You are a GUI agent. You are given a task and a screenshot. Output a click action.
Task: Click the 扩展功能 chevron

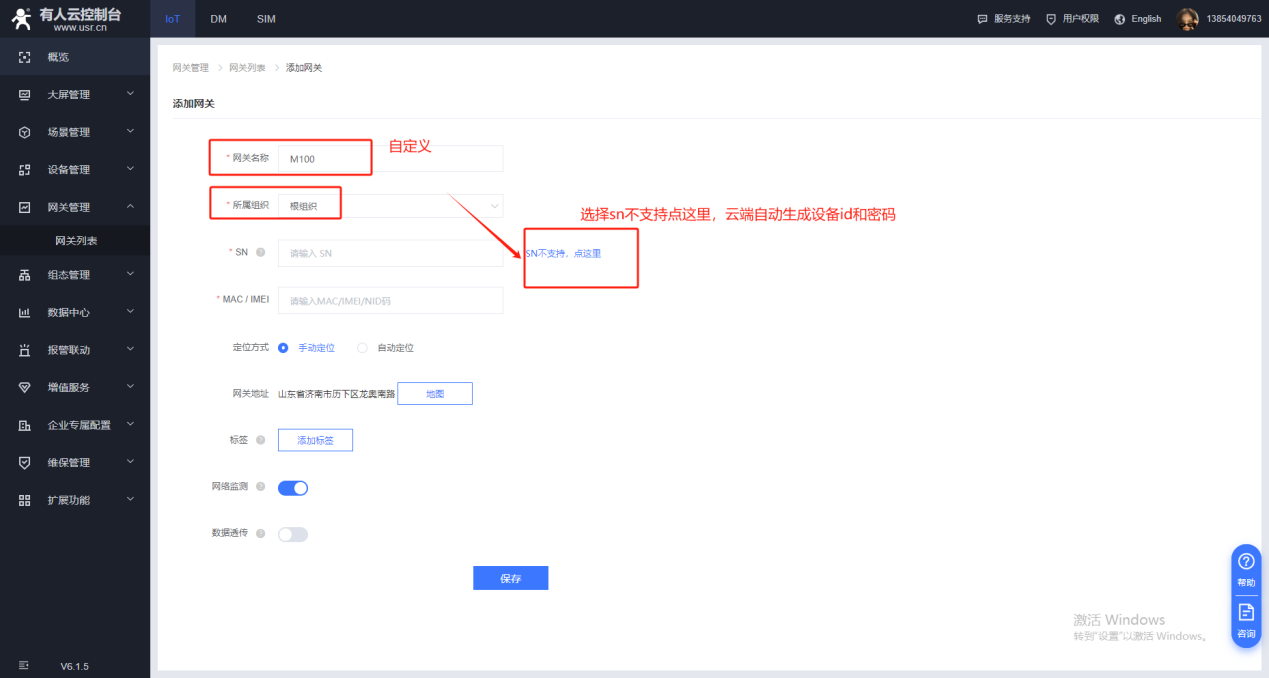point(130,499)
